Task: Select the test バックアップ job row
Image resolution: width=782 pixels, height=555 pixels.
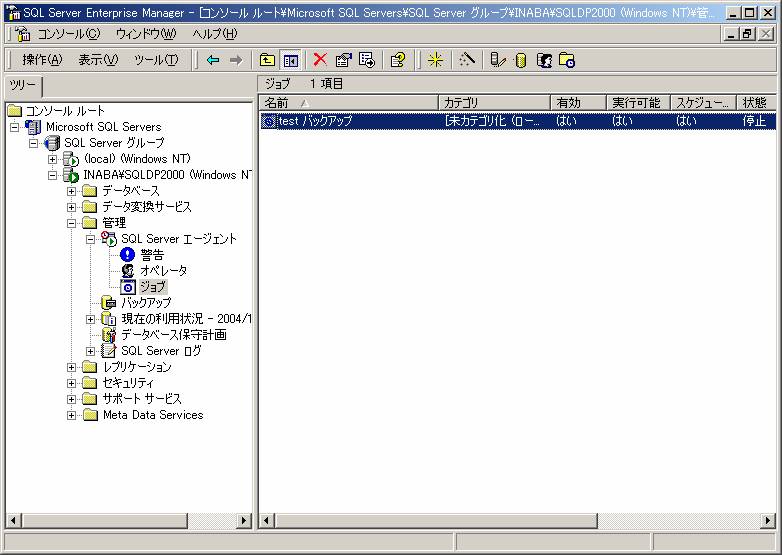Action: [x=518, y=121]
